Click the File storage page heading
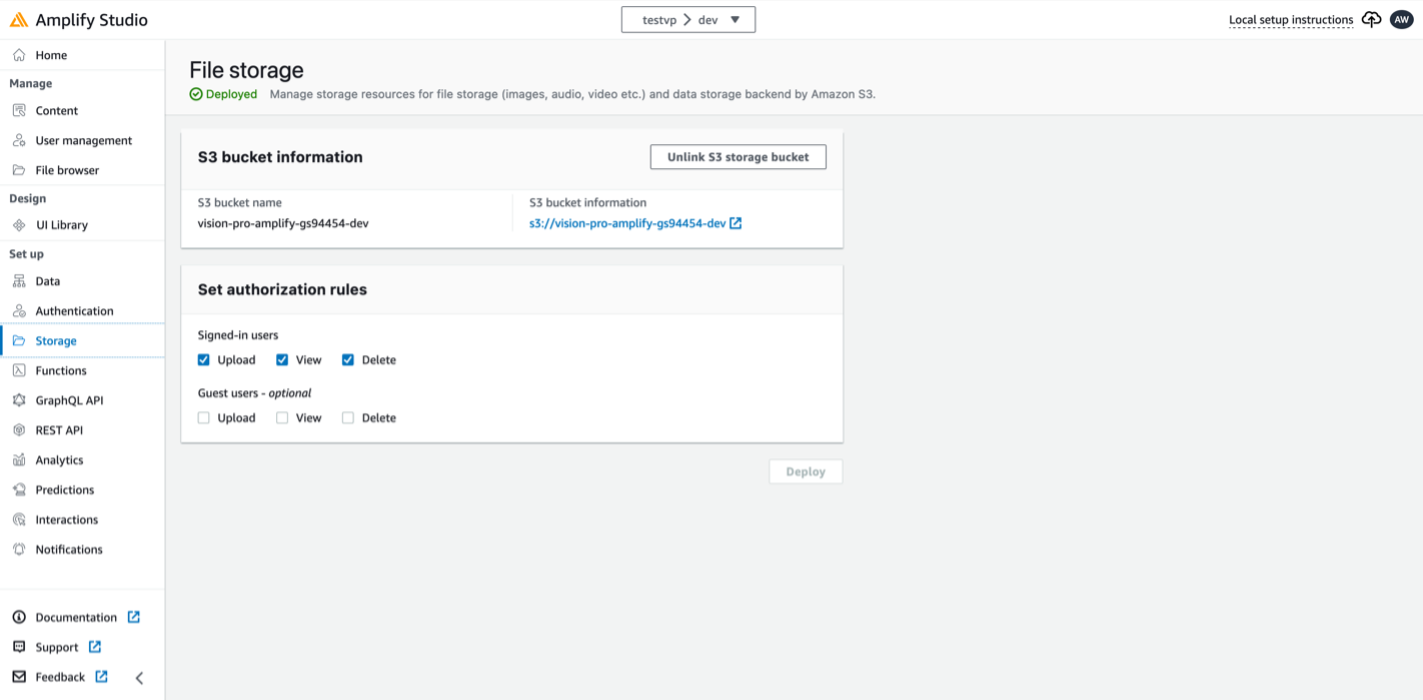Image resolution: width=1423 pixels, height=700 pixels. coord(246,70)
